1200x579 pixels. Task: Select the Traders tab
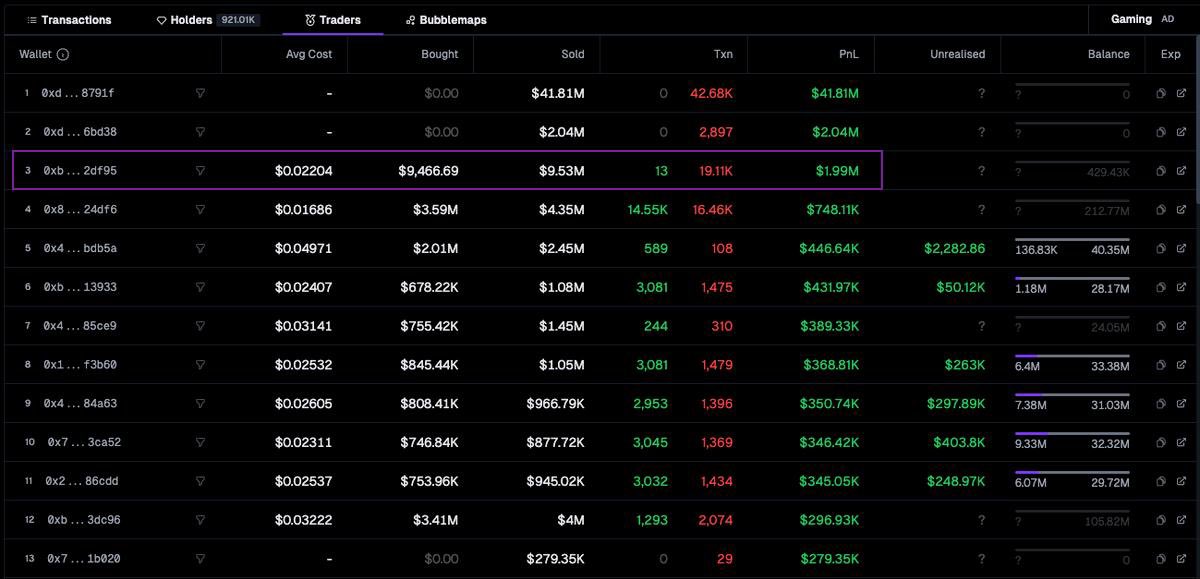[x=333, y=20]
